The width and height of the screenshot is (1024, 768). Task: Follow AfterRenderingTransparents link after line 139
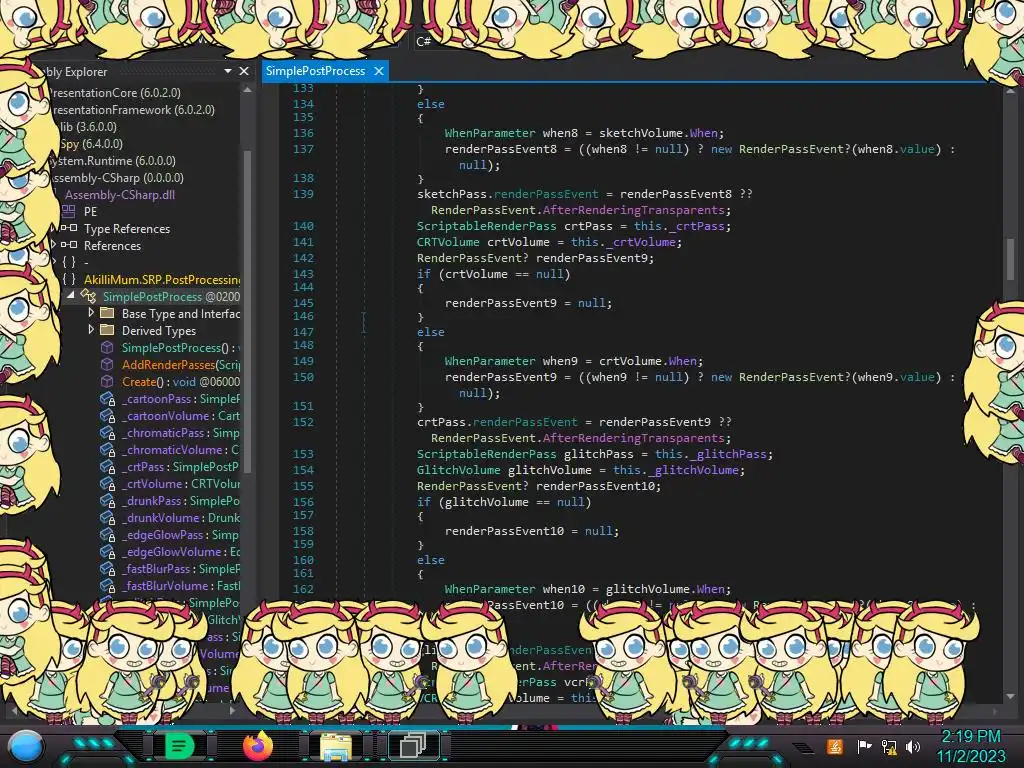point(633,210)
